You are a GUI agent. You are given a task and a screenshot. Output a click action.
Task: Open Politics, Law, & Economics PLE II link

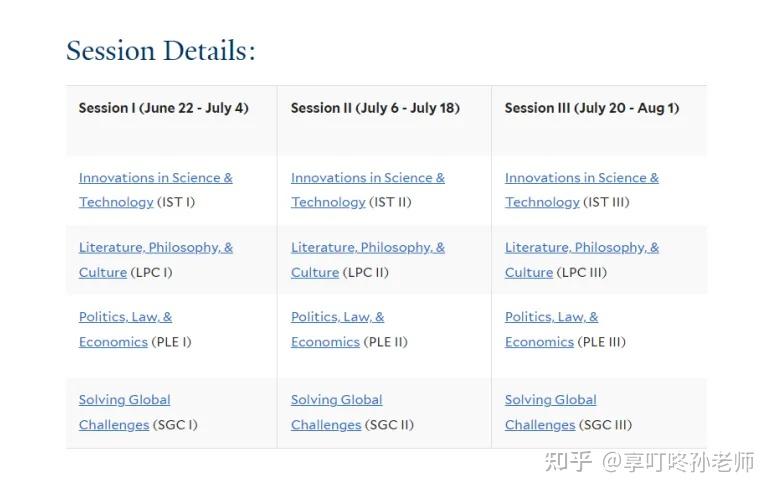coord(337,317)
